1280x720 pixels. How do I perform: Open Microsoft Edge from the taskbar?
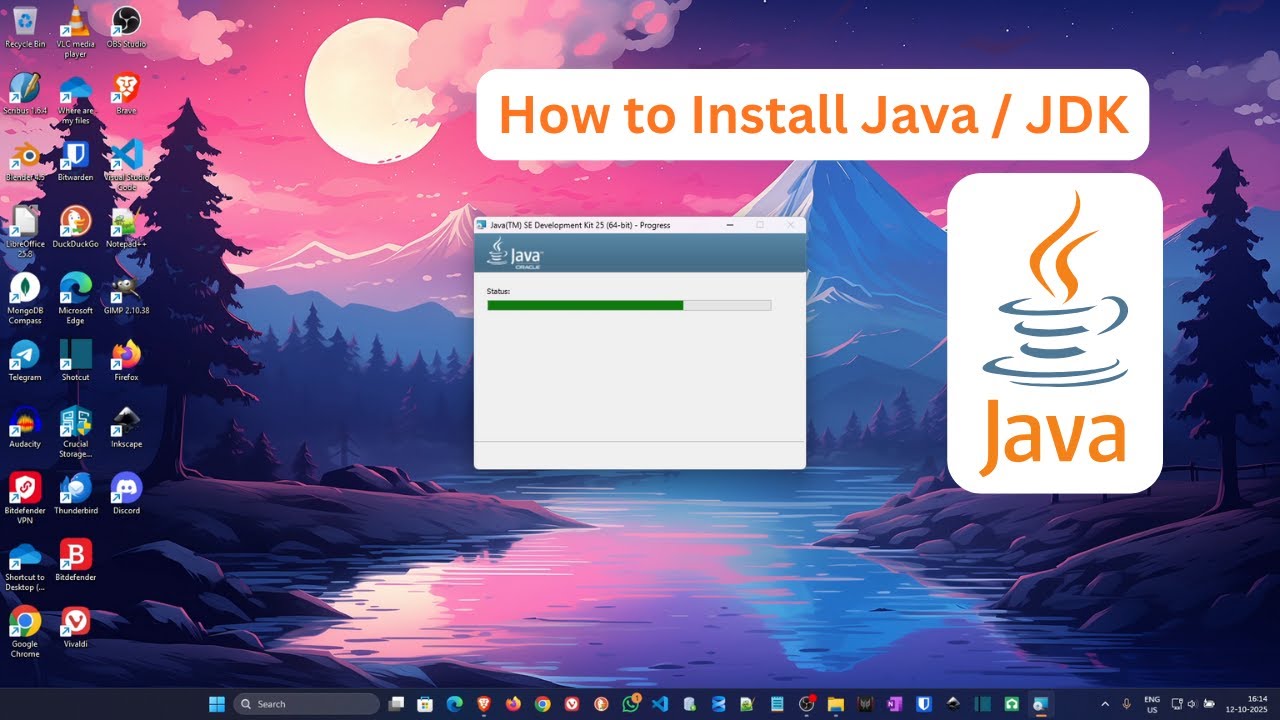tap(454, 704)
